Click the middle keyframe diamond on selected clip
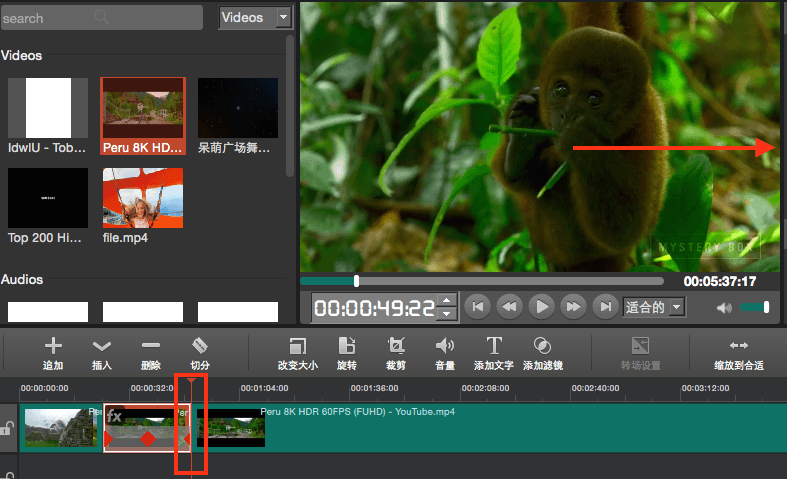 [x=148, y=438]
